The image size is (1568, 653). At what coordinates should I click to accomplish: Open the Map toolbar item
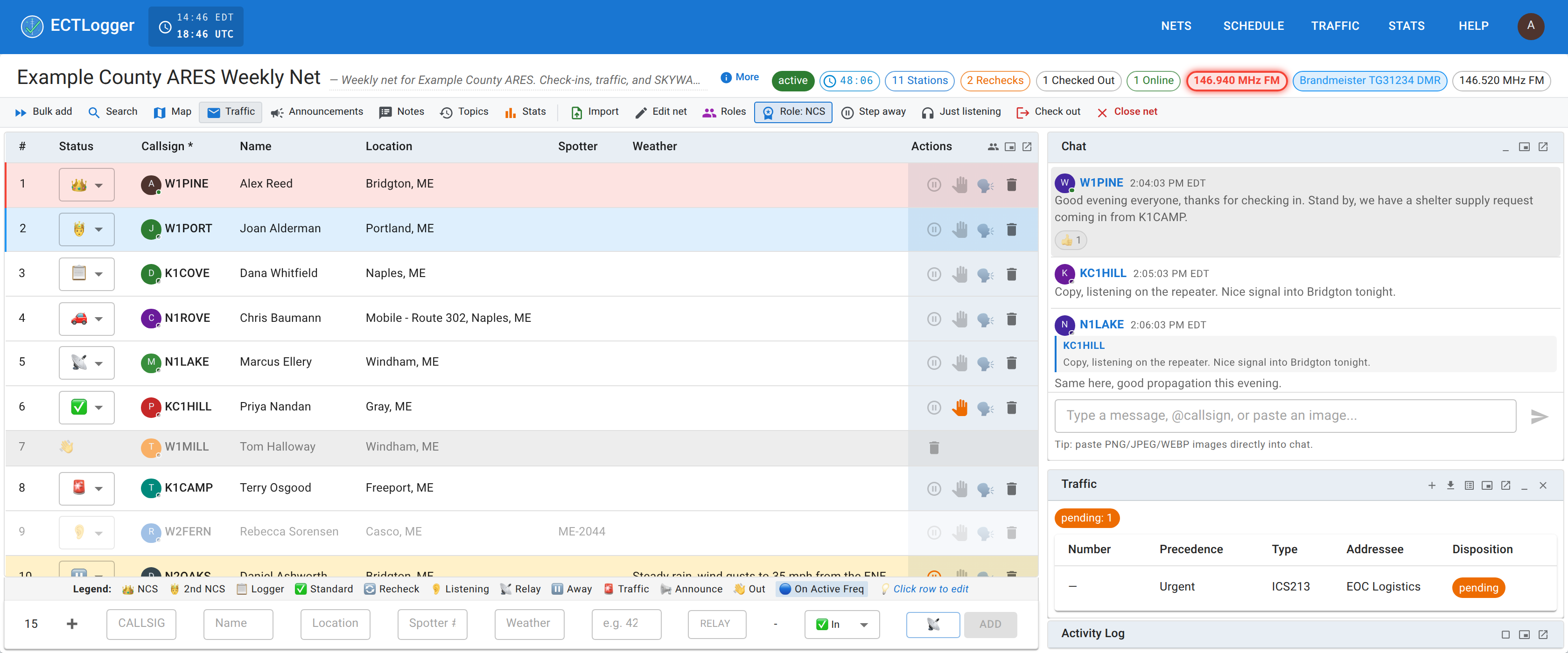[x=172, y=112]
